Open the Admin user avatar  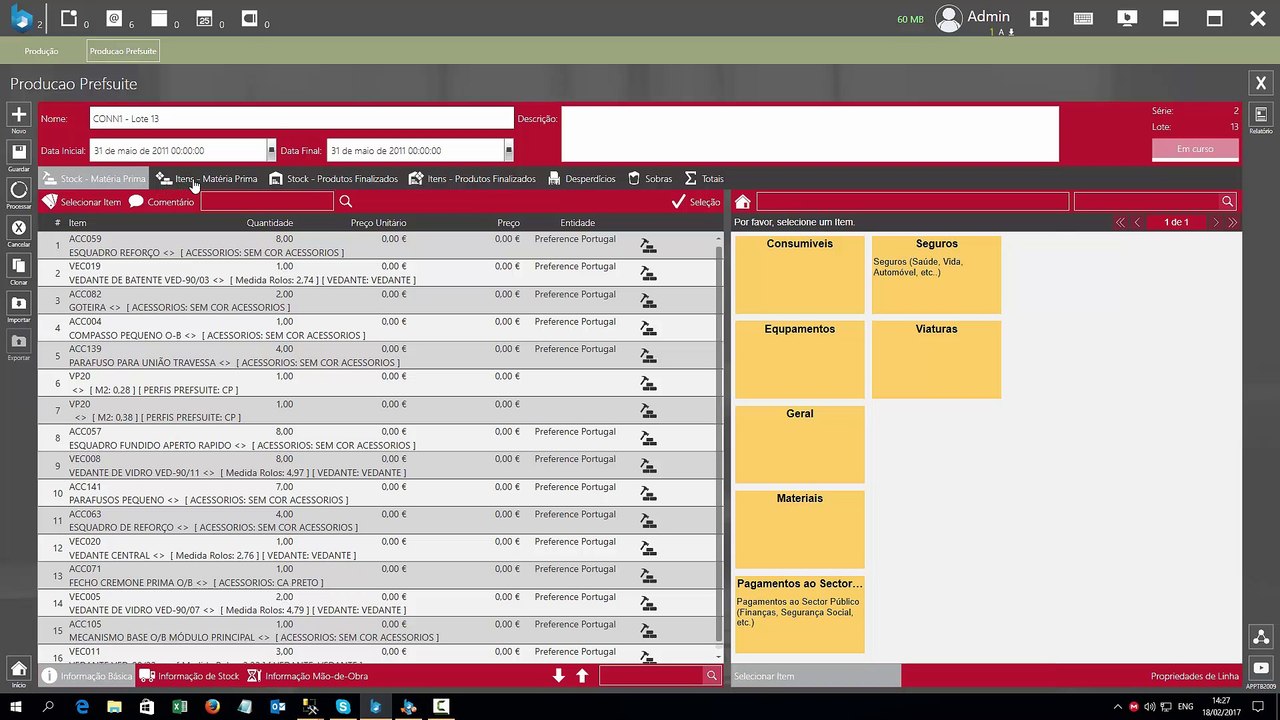(948, 18)
